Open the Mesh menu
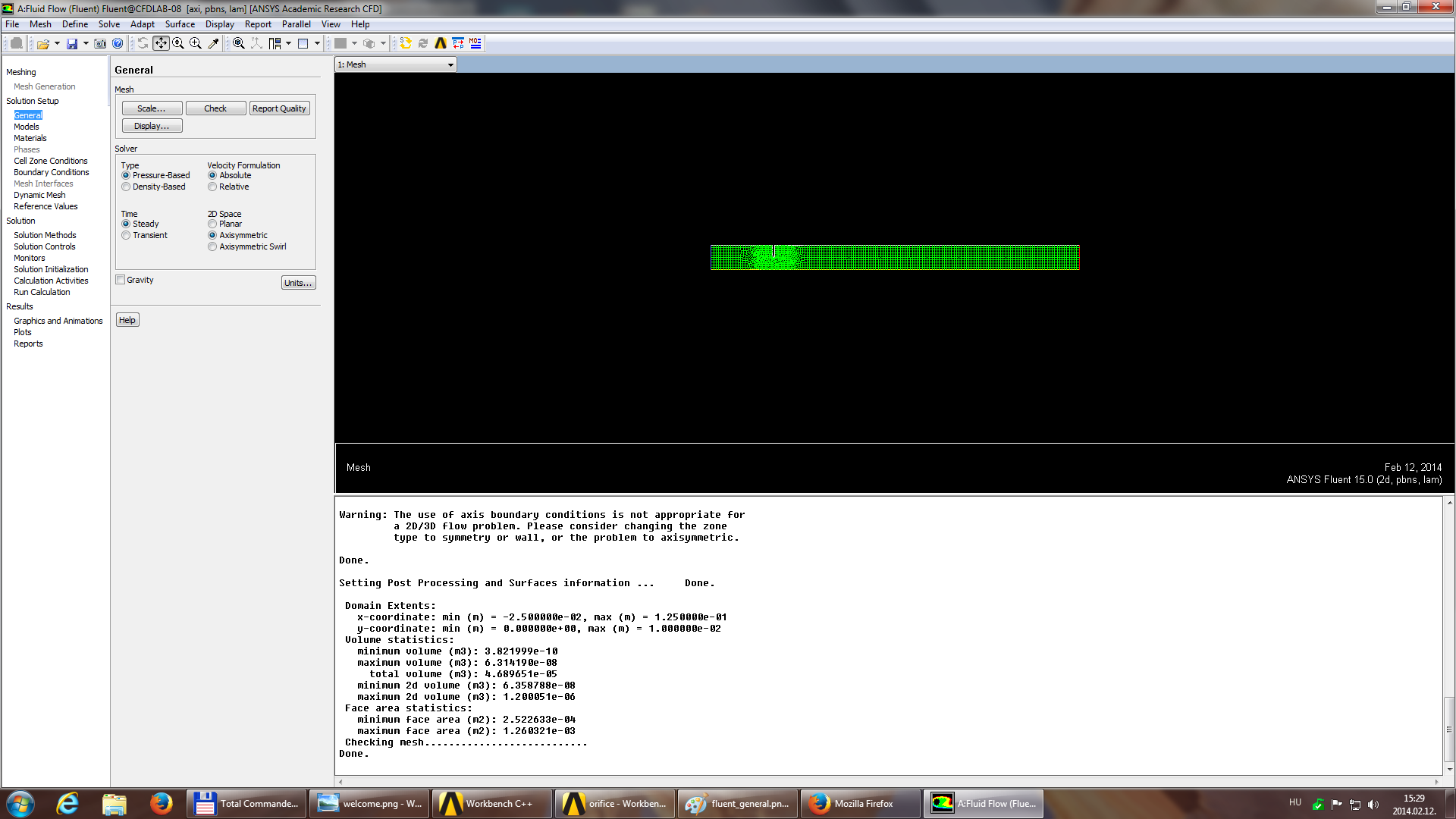1456x819 pixels. (40, 24)
